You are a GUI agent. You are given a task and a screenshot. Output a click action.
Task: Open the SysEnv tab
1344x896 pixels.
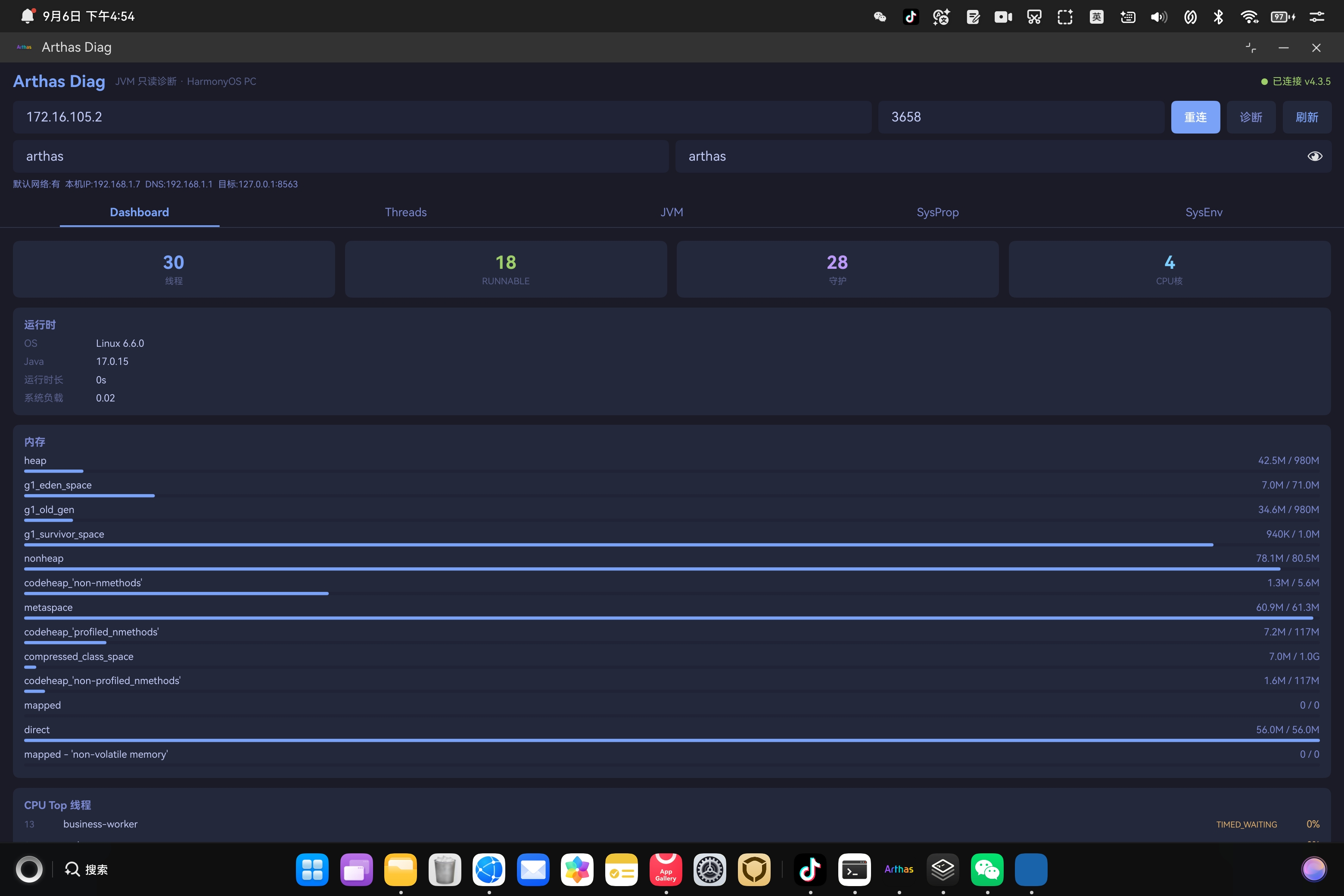(1204, 212)
